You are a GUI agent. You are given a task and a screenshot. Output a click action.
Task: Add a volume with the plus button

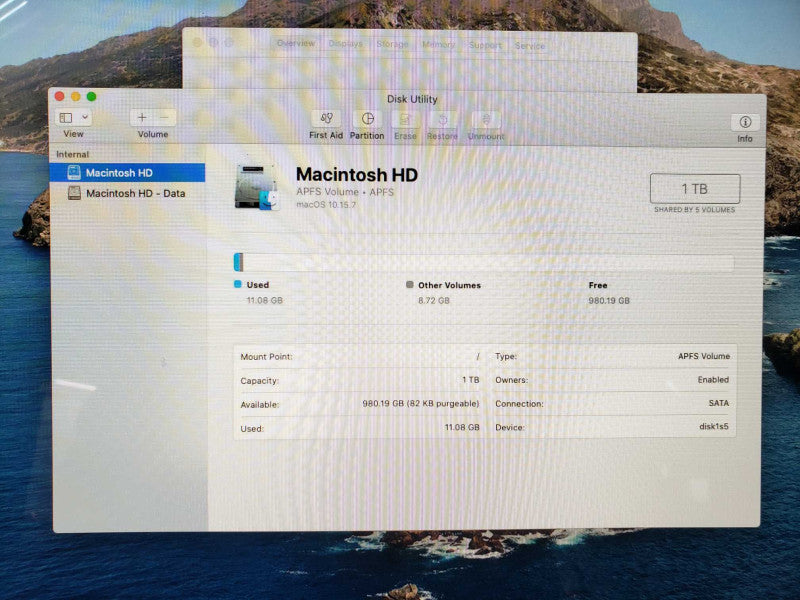(142, 118)
